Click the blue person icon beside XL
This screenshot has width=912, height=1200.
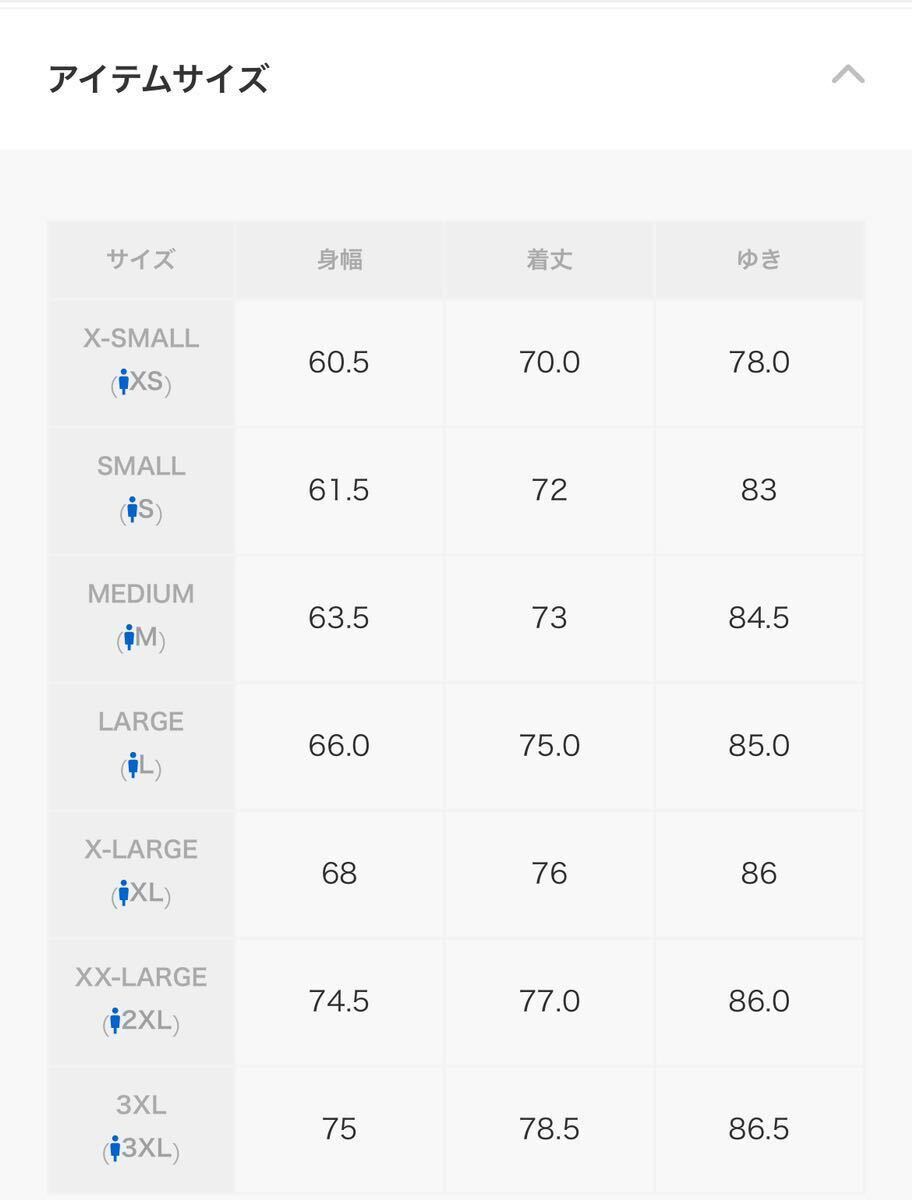coord(124,894)
